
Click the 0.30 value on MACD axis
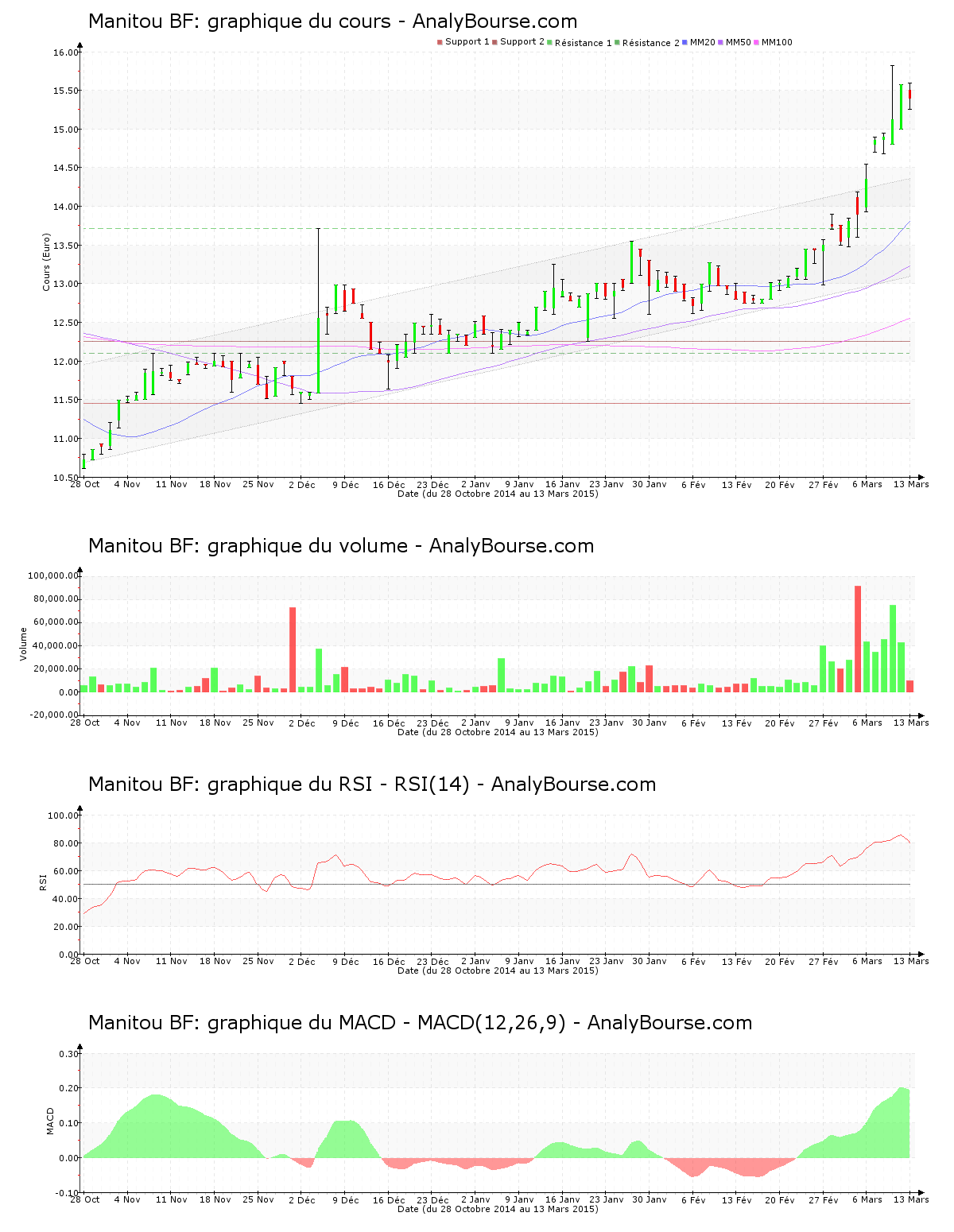coord(69,1054)
